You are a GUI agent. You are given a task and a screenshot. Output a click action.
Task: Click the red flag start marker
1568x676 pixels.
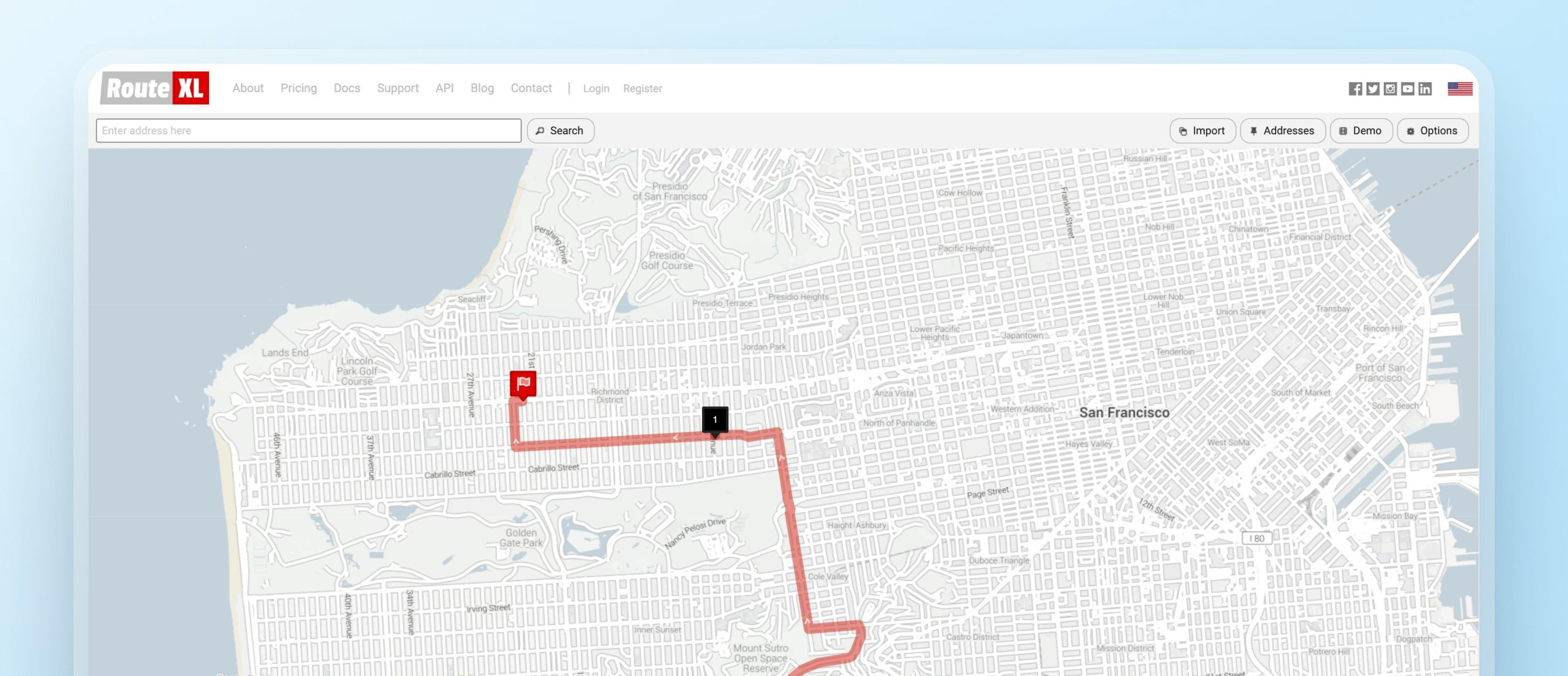[x=523, y=384]
